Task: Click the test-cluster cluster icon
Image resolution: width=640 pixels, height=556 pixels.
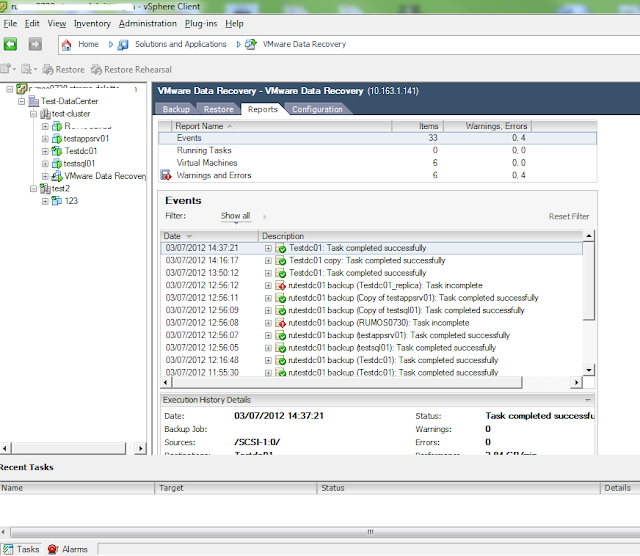Action: (45, 113)
